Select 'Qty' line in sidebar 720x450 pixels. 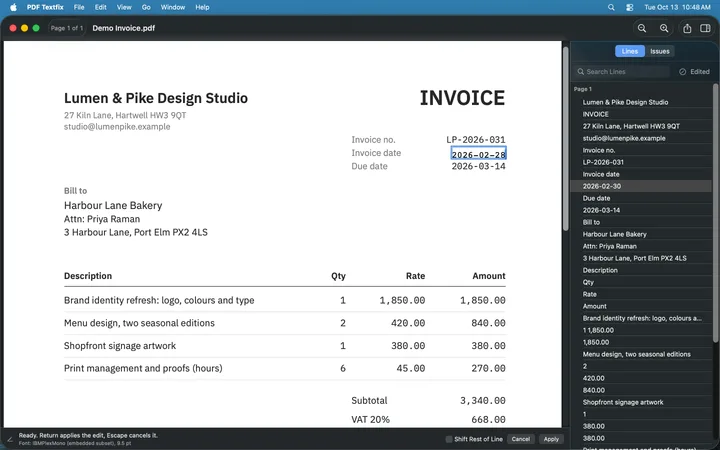click(x=641, y=282)
